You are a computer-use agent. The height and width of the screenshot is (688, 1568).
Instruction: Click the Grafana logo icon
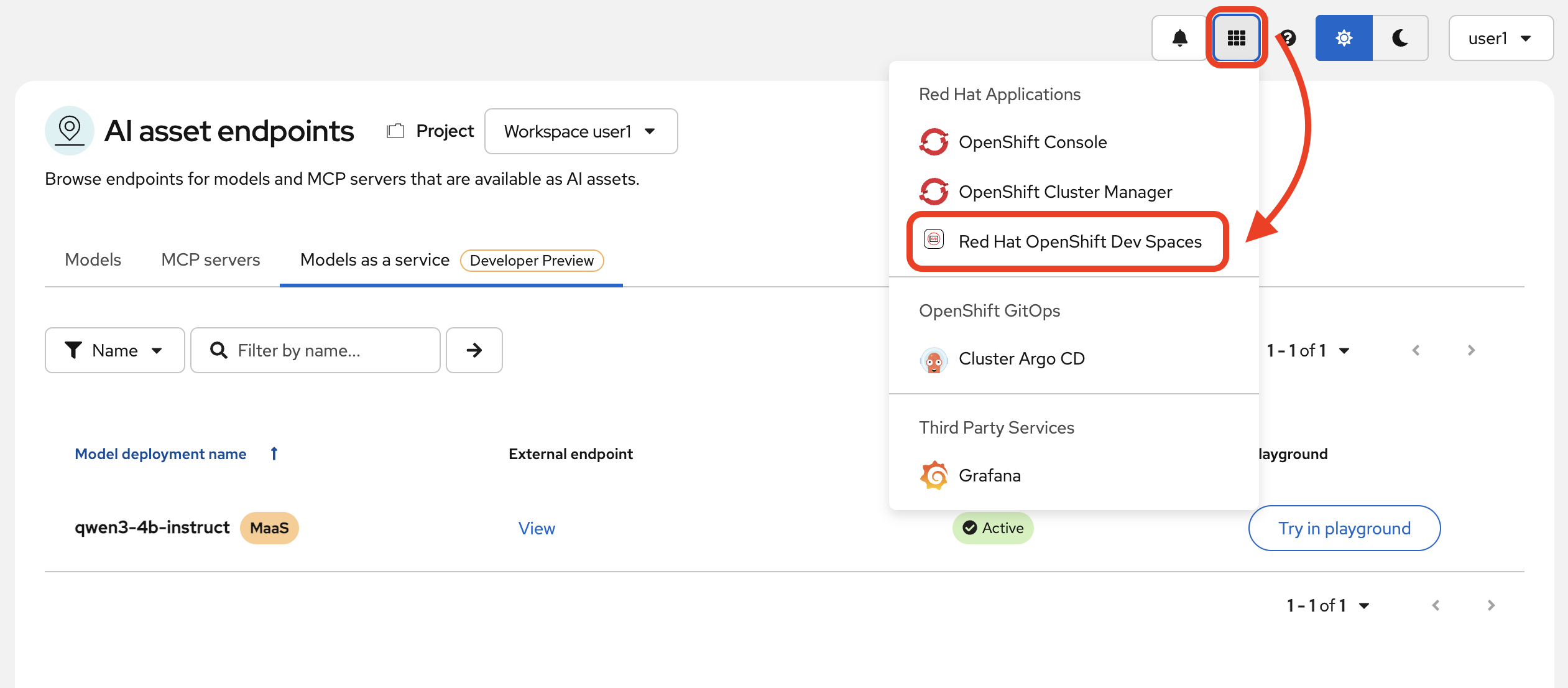tap(934, 475)
